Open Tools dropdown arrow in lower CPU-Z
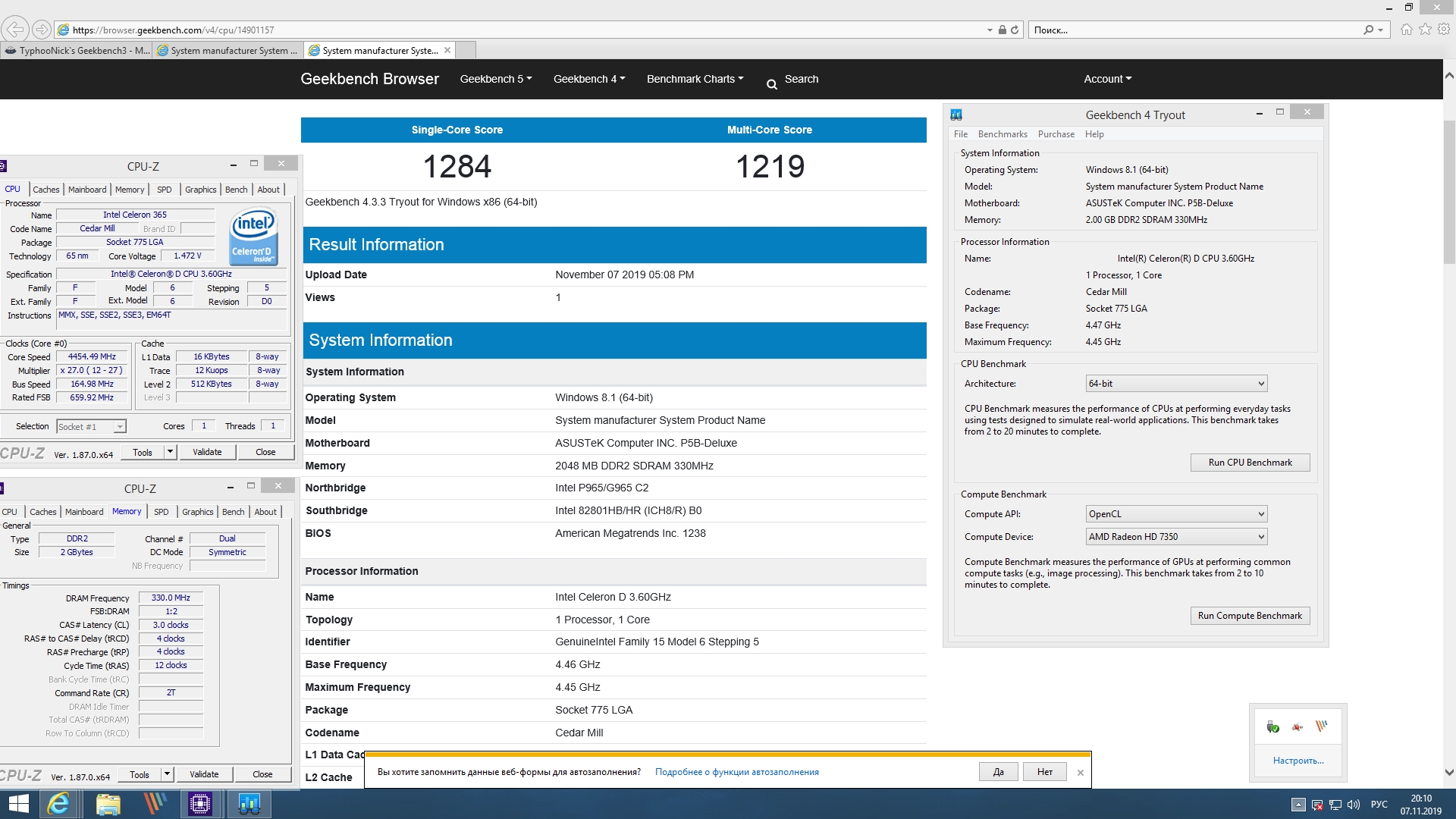The height and width of the screenshot is (819, 1456). (x=167, y=774)
